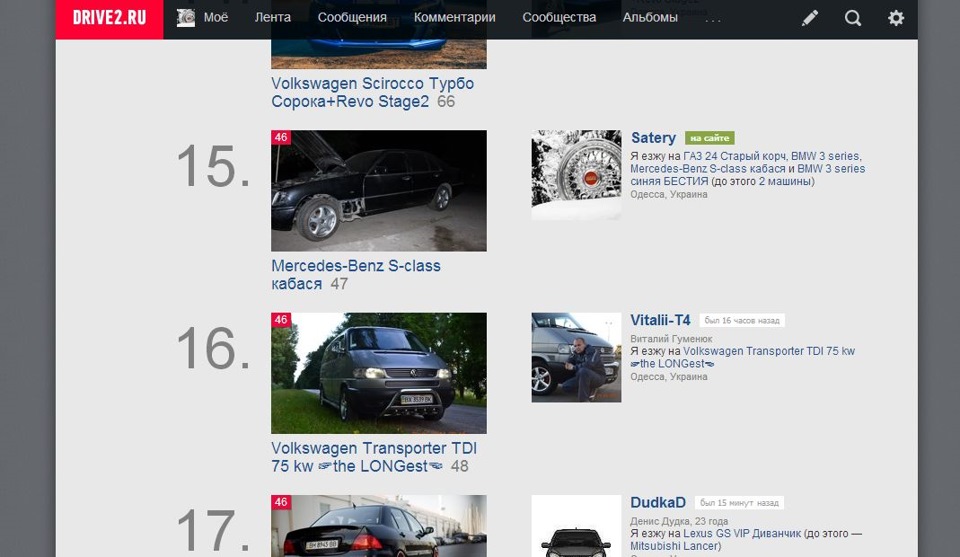Screen dimensions: 960x557
Task: Click 'был 16 часов назад' status label
Action: (742, 320)
